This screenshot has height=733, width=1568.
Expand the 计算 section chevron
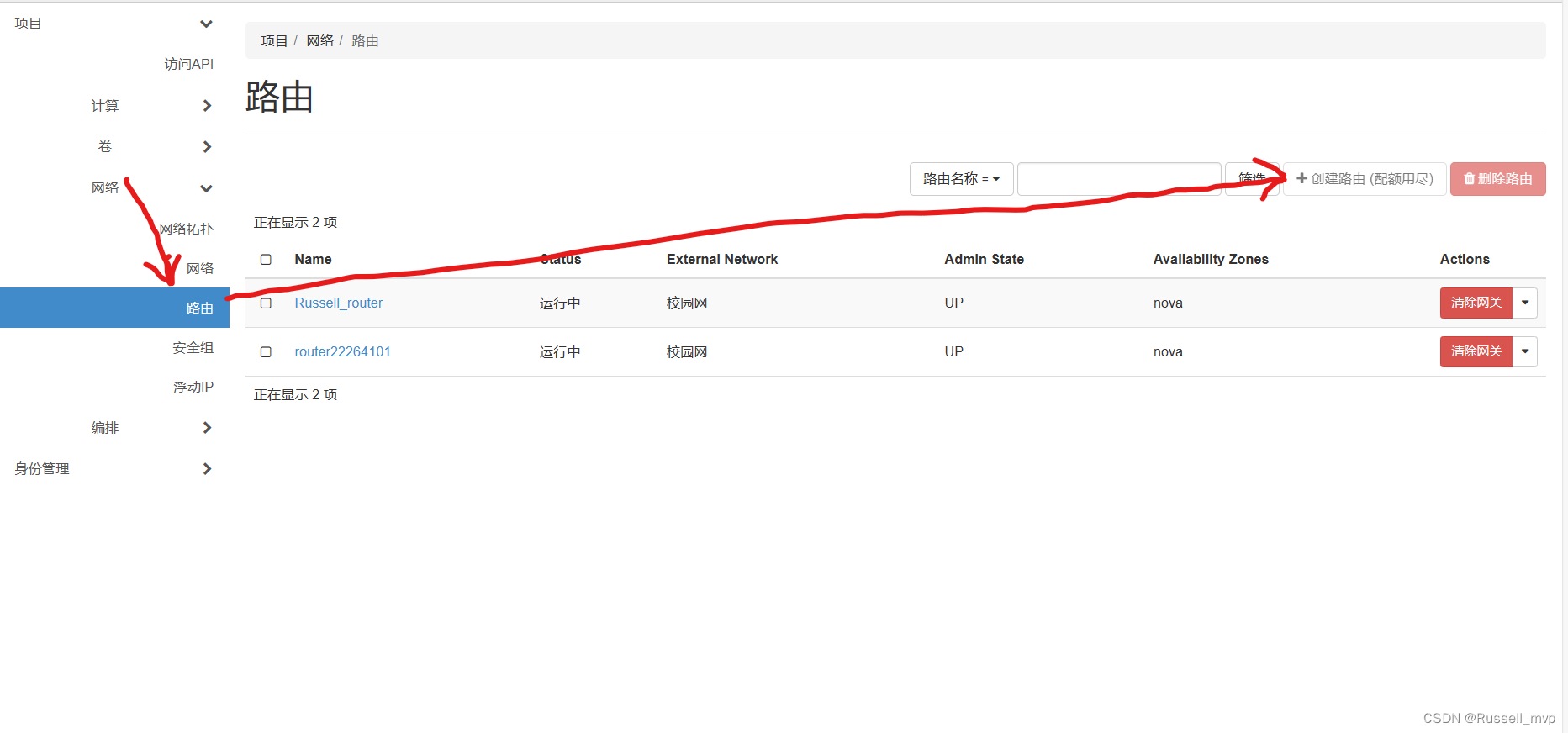pyautogui.click(x=207, y=105)
